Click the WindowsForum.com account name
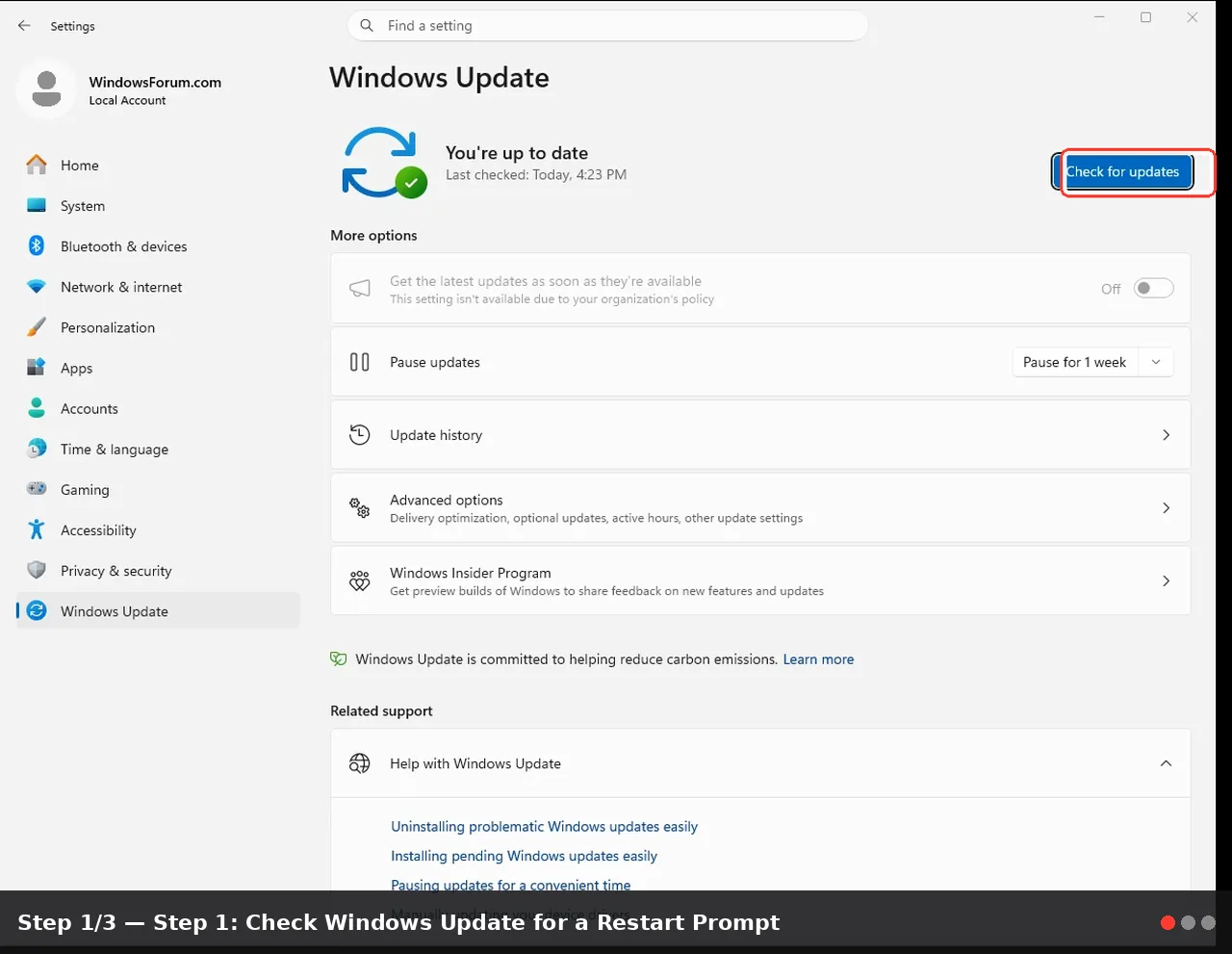The image size is (1232, 954). click(x=155, y=83)
